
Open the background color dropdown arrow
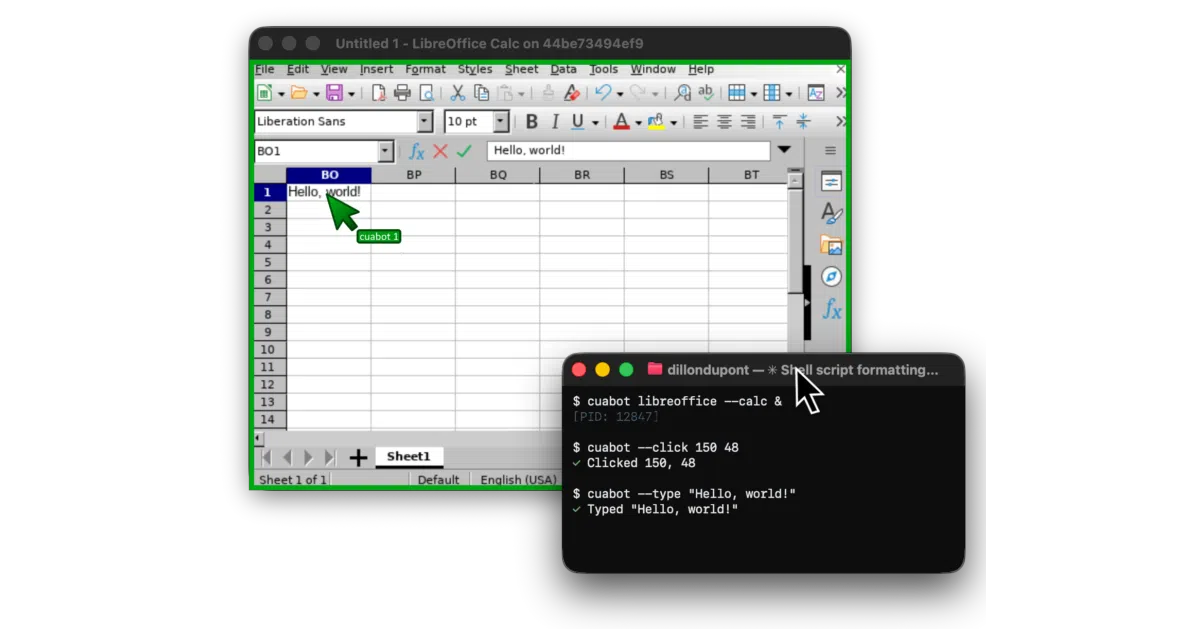pos(674,123)
